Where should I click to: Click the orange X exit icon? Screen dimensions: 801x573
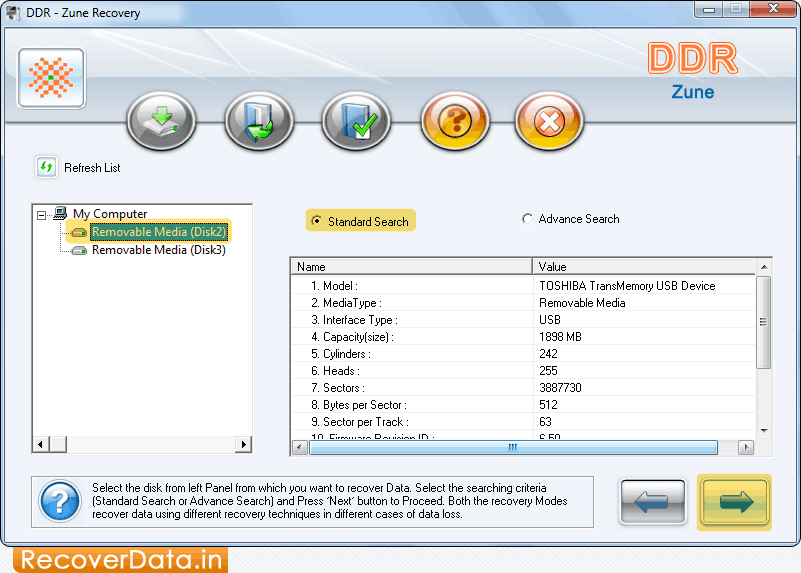tap(549, 122)
